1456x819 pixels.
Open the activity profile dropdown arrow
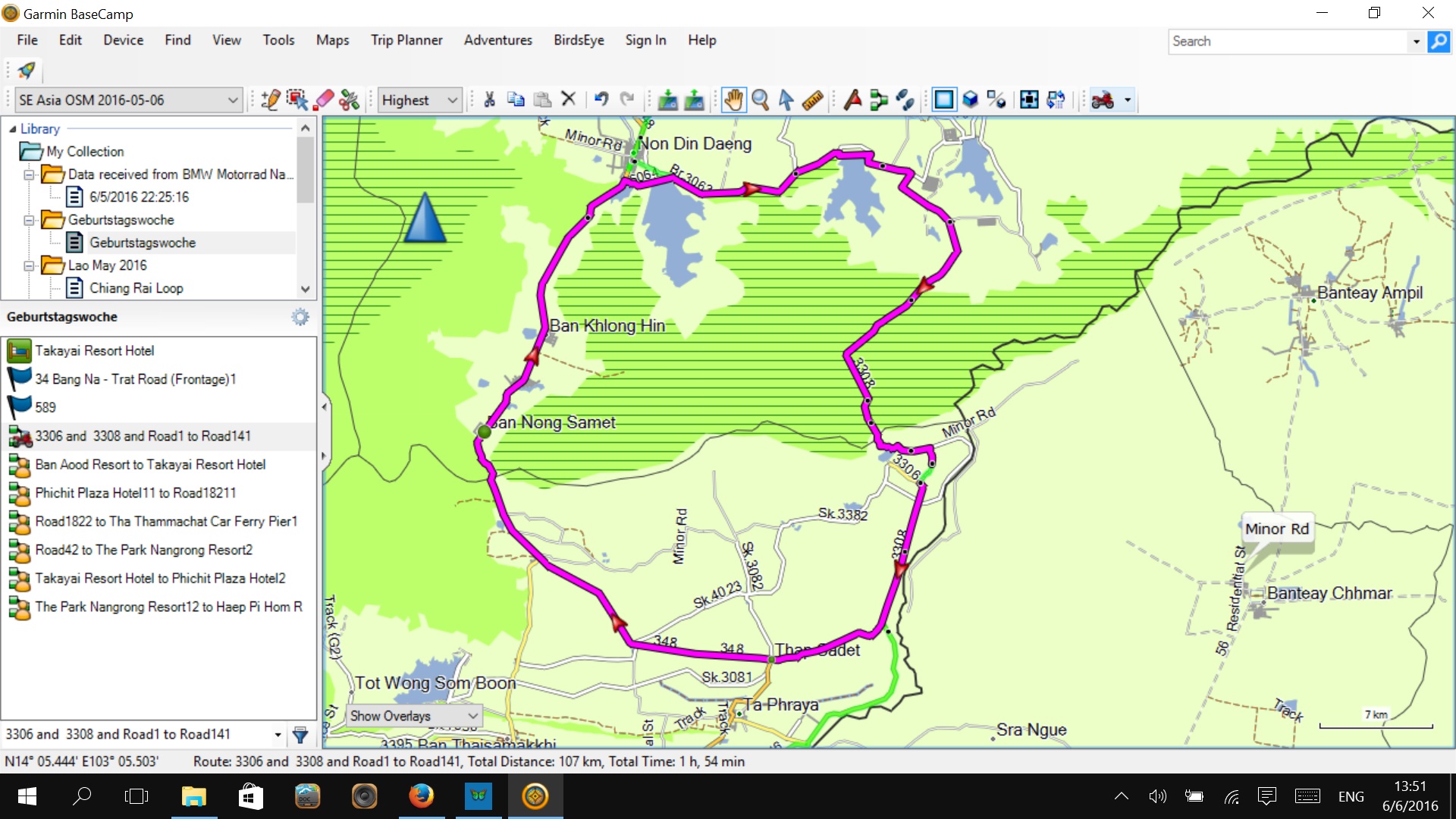pyautogui.click(x=1128, y=99)
